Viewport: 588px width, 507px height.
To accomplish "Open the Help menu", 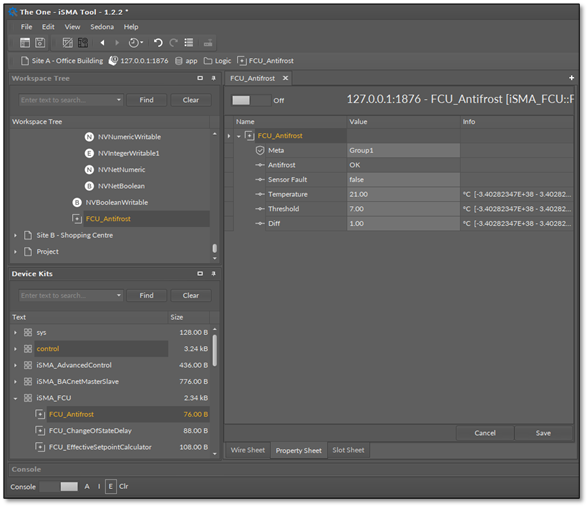I will pyautogui.click(x=131, y=27).
